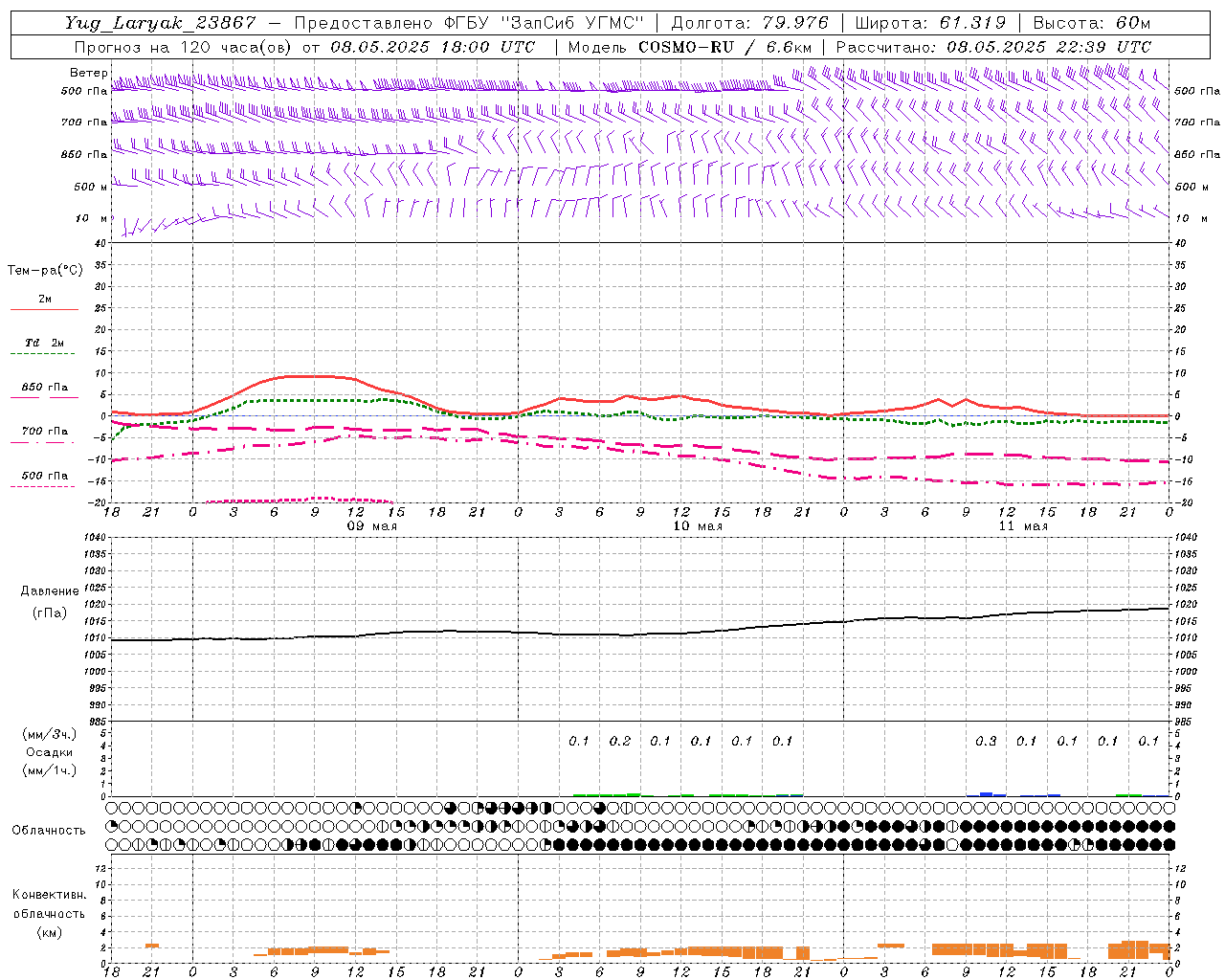Click the 0.2 precipitation amount value
Image resolution: width=1225 pixels, height=980 pixels.
(x=620, y=741)
